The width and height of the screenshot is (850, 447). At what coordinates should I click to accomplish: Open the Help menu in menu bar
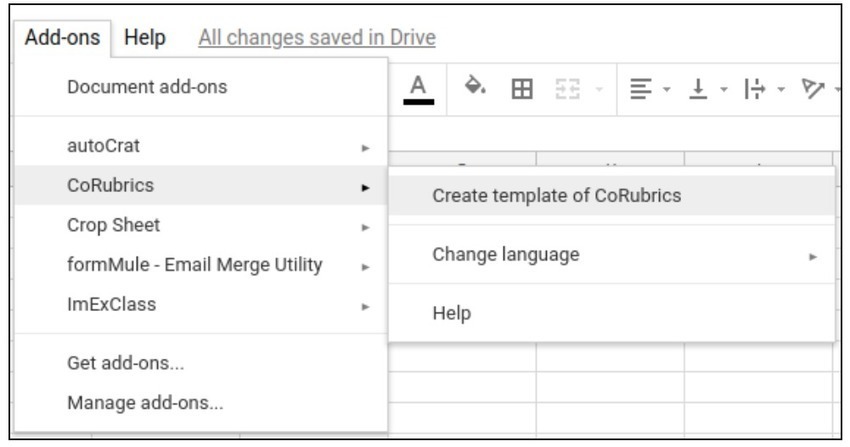145,38
